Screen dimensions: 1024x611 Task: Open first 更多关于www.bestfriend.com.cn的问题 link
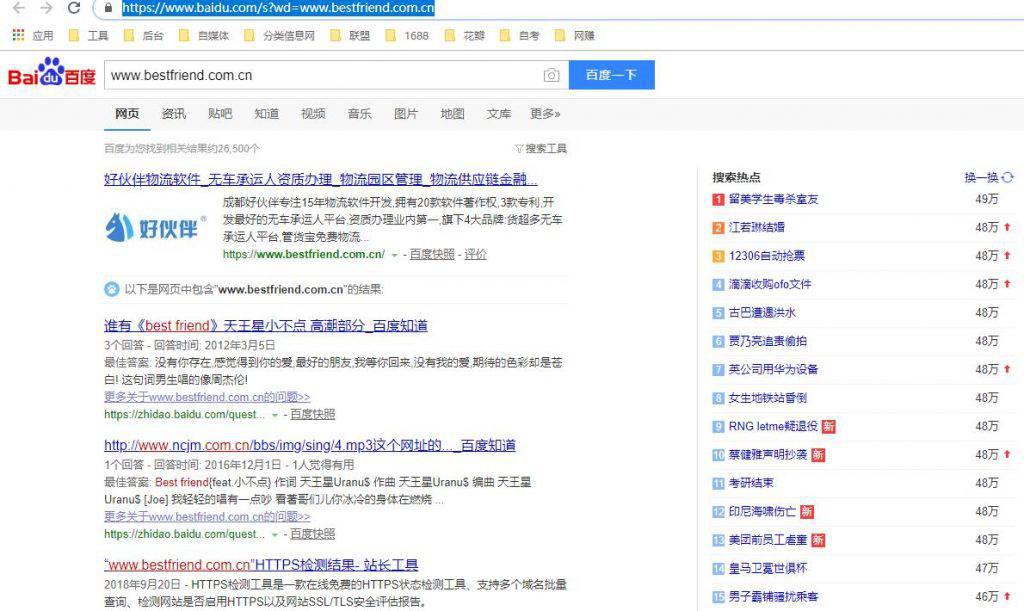click(207, 397)
